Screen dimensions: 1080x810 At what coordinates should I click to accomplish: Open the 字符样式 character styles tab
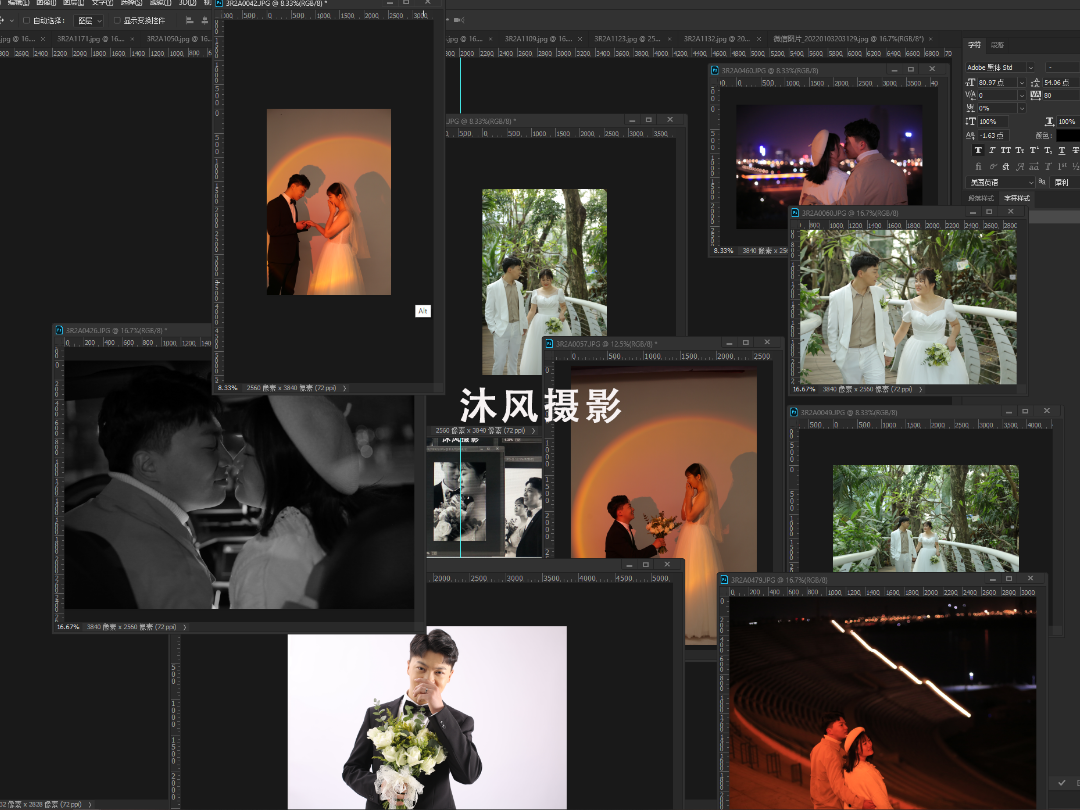1017,198
